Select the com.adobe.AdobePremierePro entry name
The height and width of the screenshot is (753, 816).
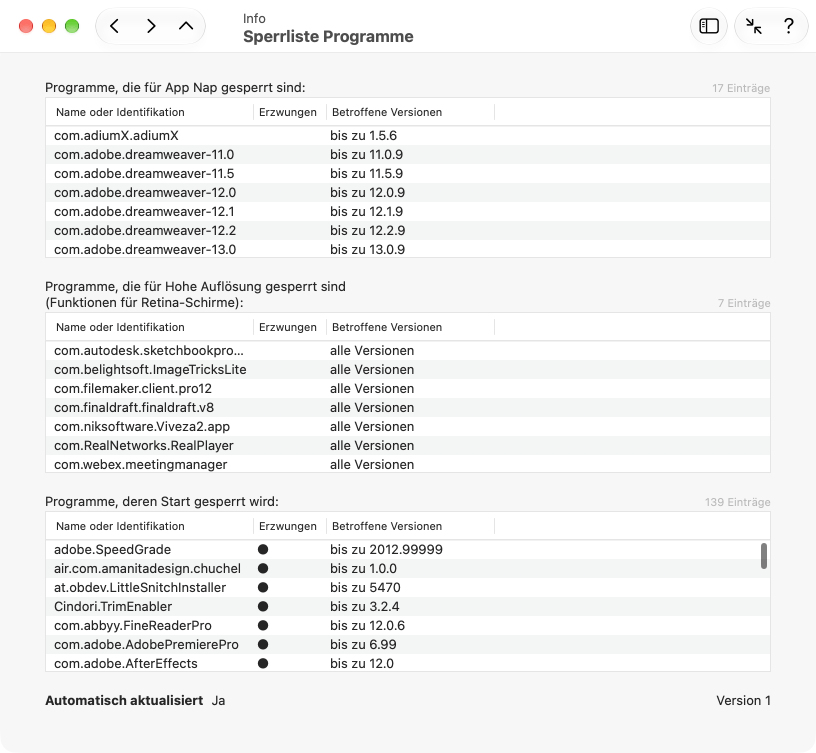pos(146,644)
